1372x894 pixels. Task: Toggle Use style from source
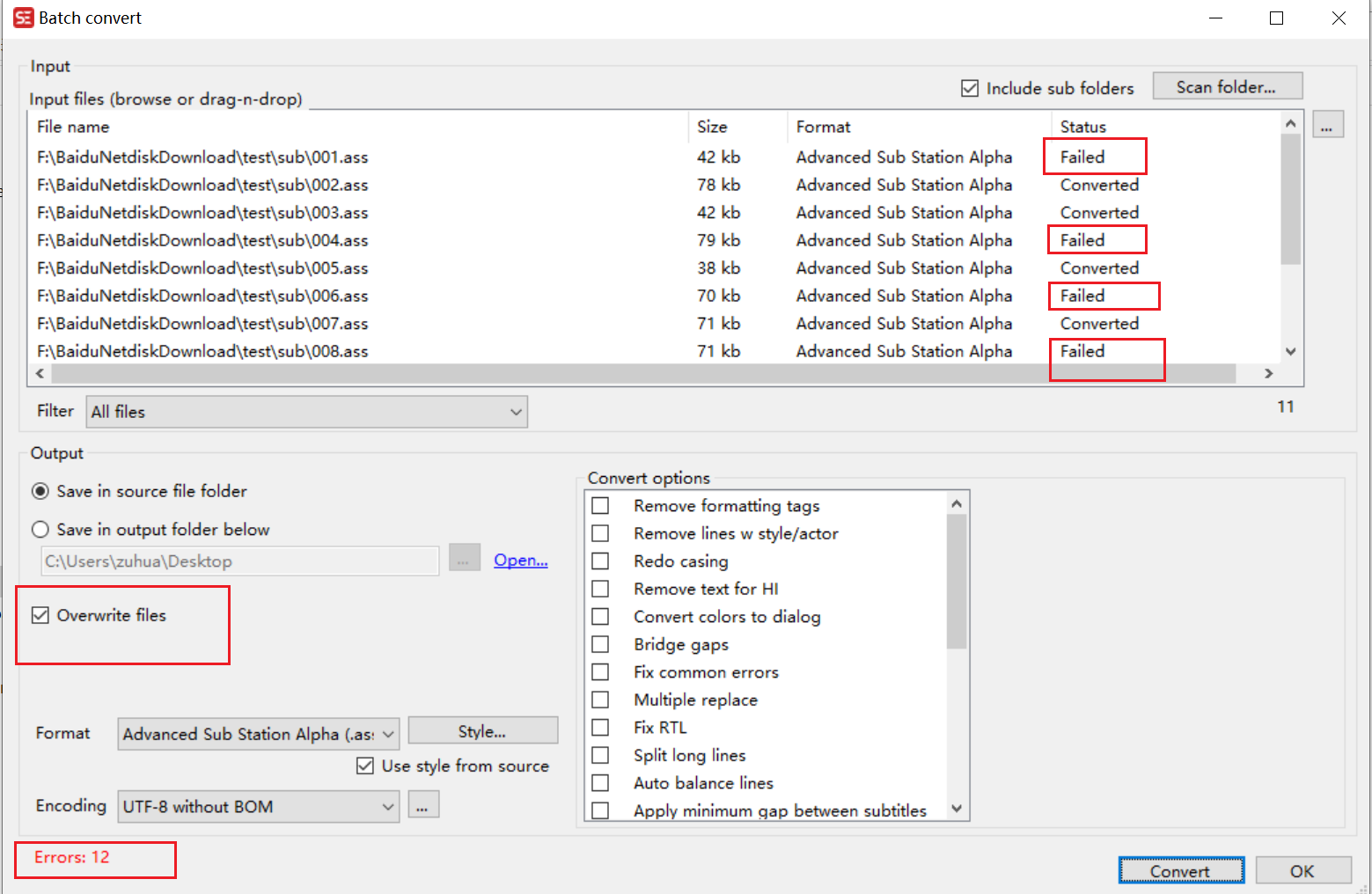365,766
